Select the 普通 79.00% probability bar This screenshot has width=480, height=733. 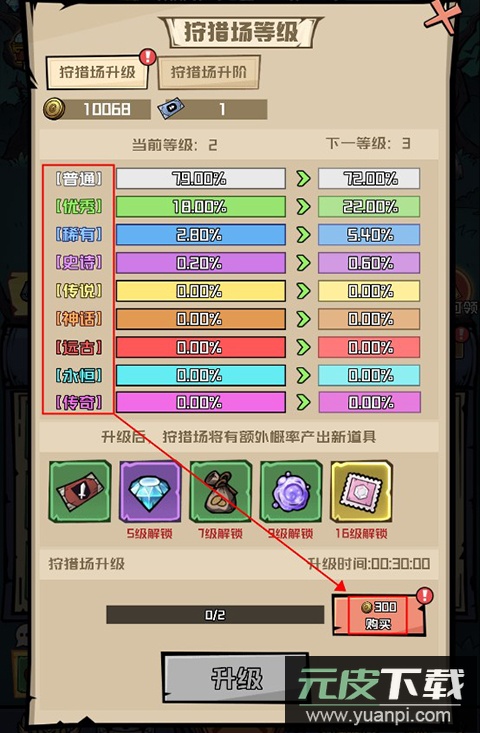point(201,179)
